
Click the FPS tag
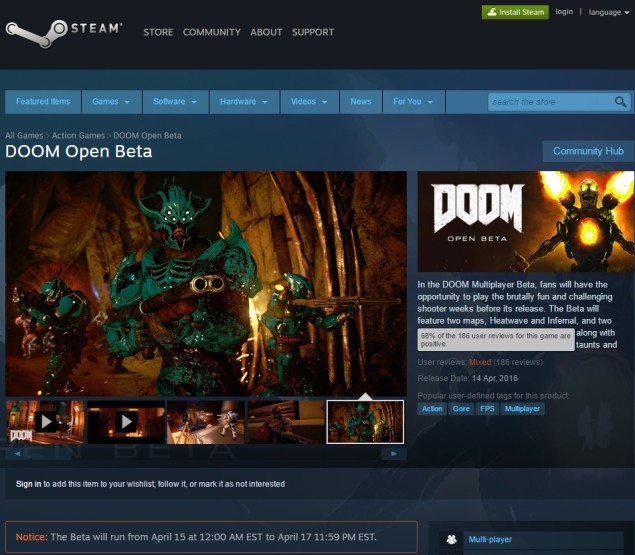pos(487,409)
